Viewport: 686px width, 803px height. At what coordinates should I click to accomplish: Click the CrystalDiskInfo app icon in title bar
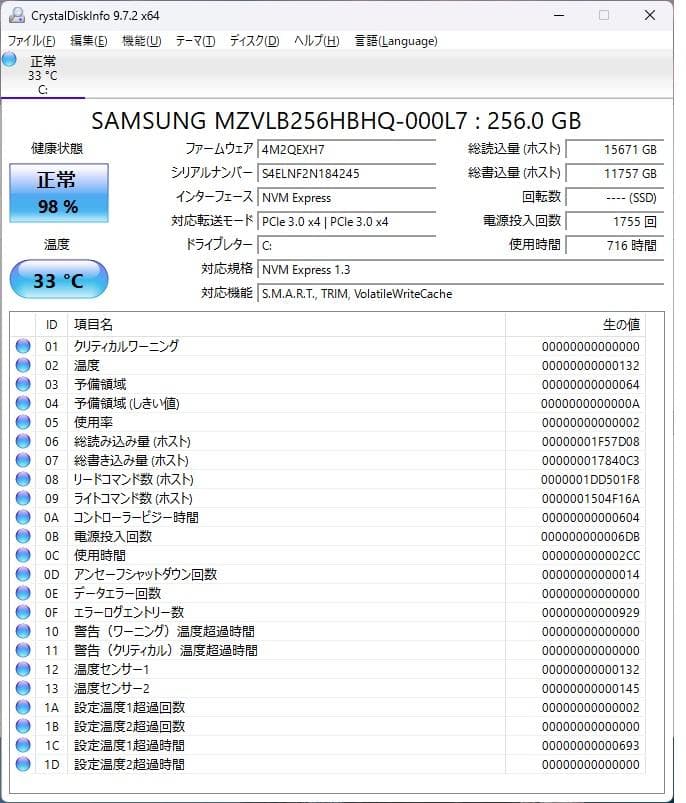click(17, 15)
